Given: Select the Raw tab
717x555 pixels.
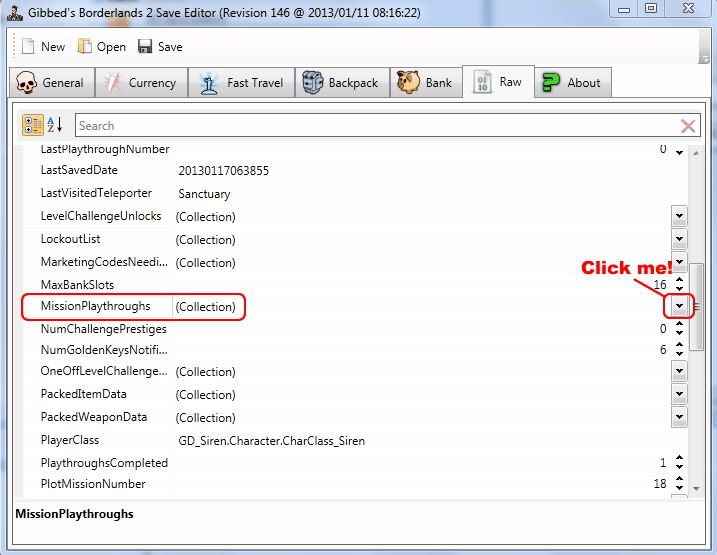Looking at the screenshot, I should tap(498, 82).
